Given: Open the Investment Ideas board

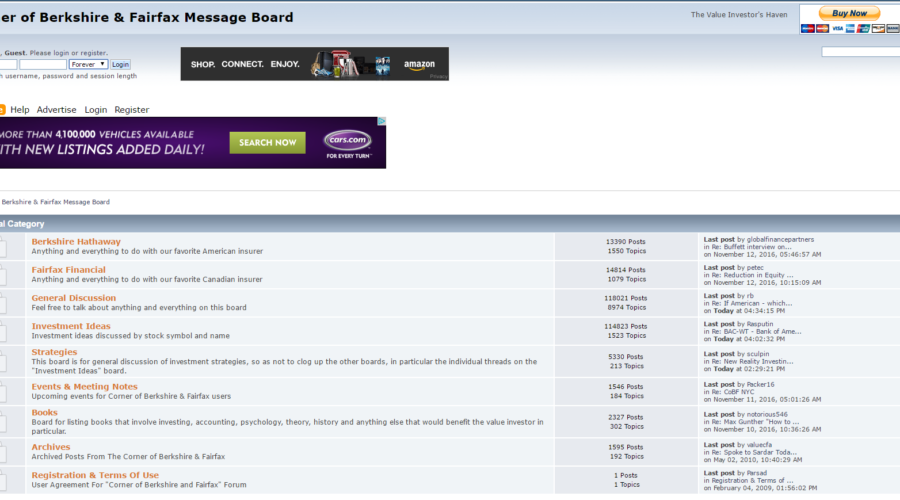Looking at the screenshot, I should pos(71,326).
